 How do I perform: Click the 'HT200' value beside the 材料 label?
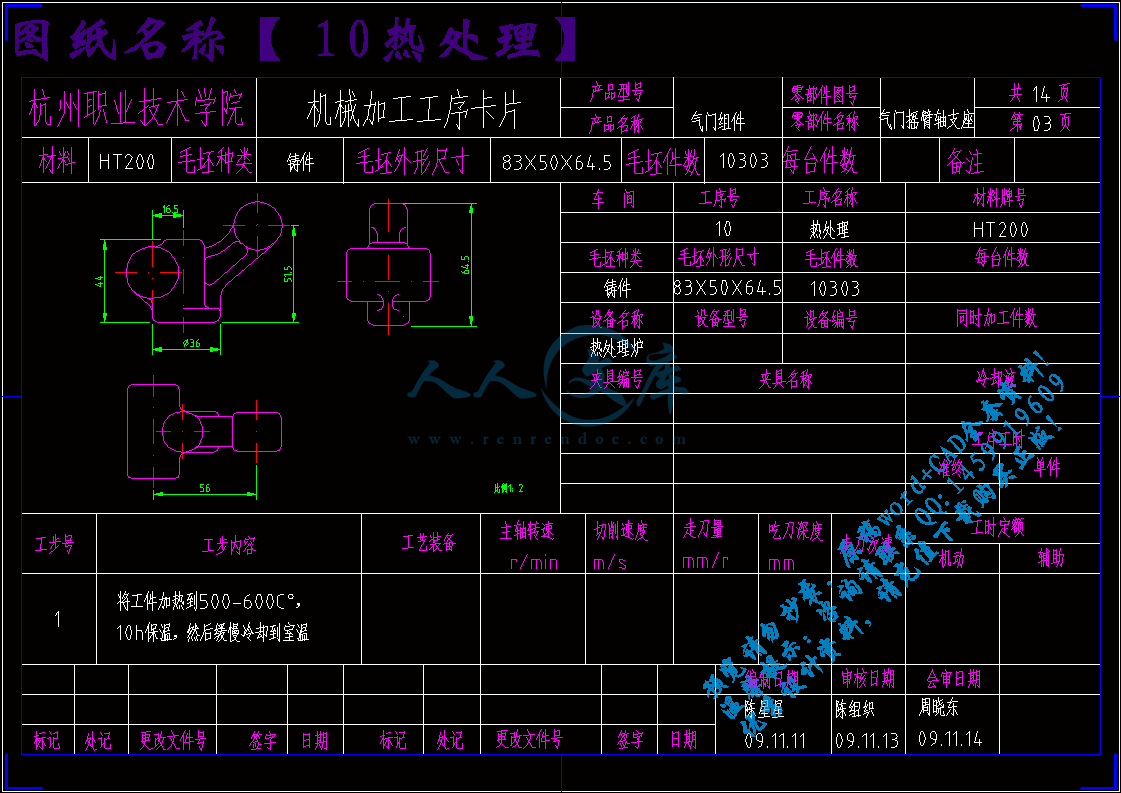click(x=127, y=162)
